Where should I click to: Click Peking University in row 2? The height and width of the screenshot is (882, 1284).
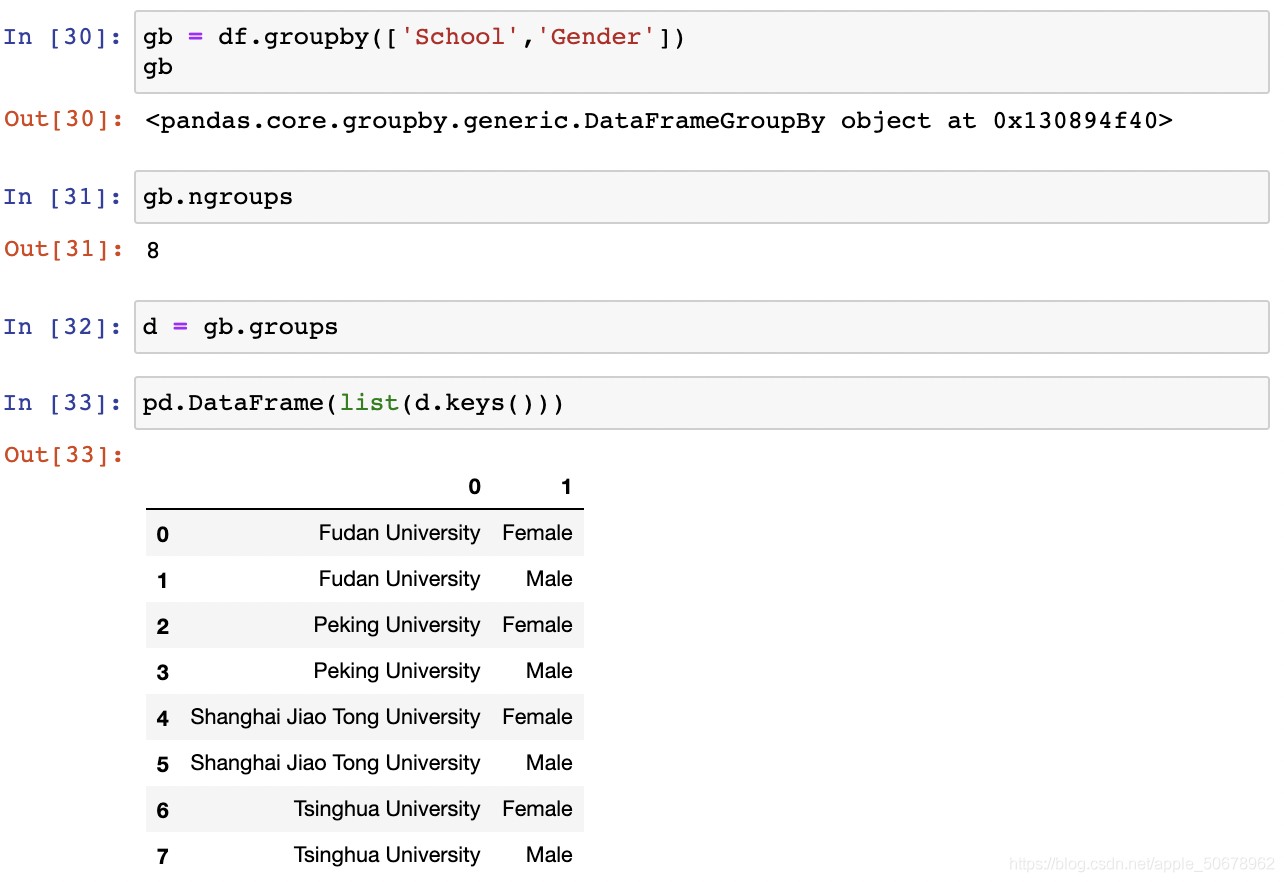(397, 625)
